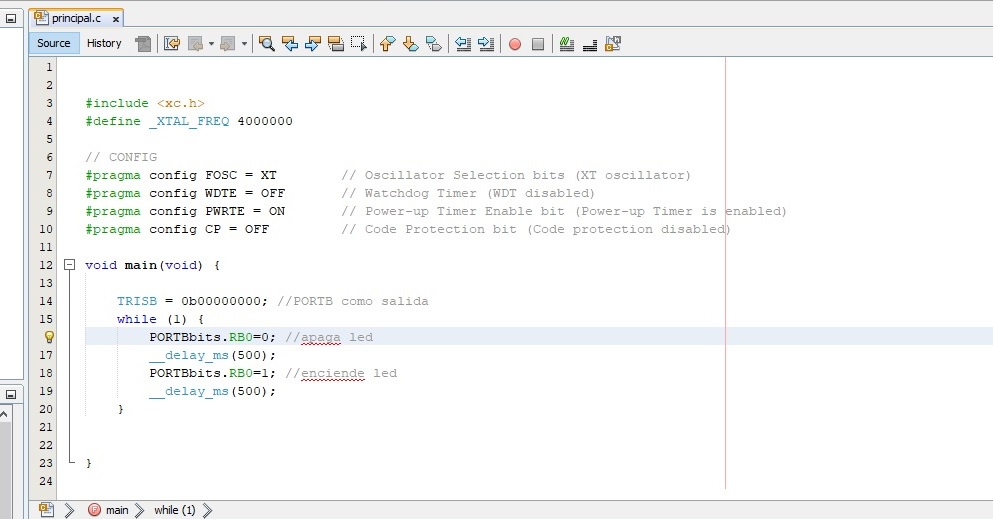The width and height of the screenshot is (993, 519).
Task: Click the 4000000 frequency value
Action: click(265, 121)
